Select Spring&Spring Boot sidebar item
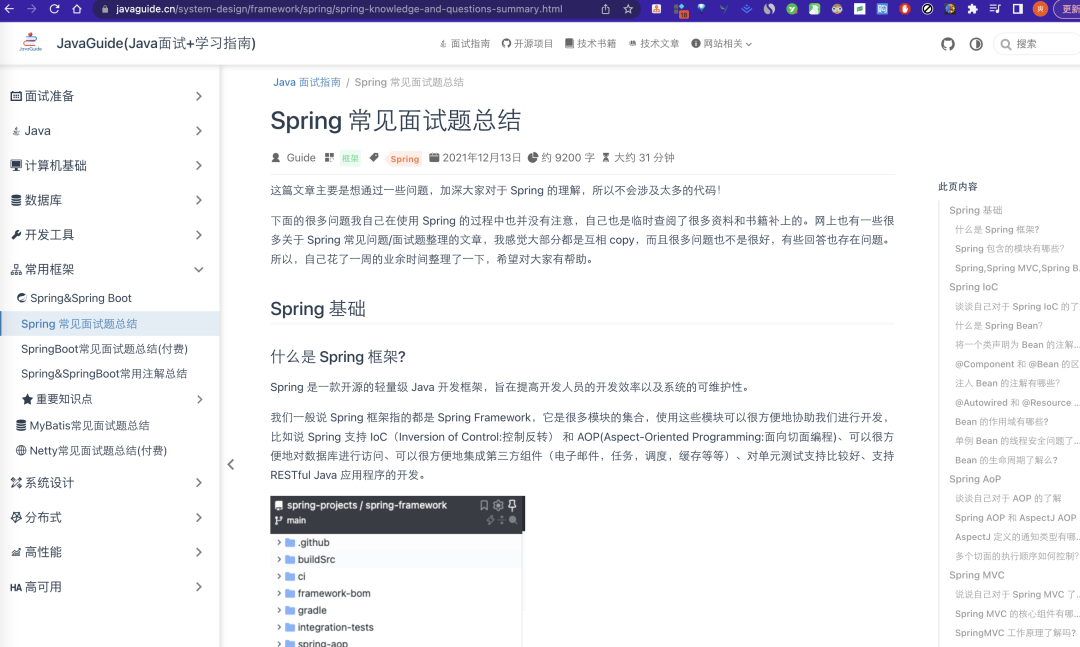The image size is (1080, 647). tap(74, 298)
